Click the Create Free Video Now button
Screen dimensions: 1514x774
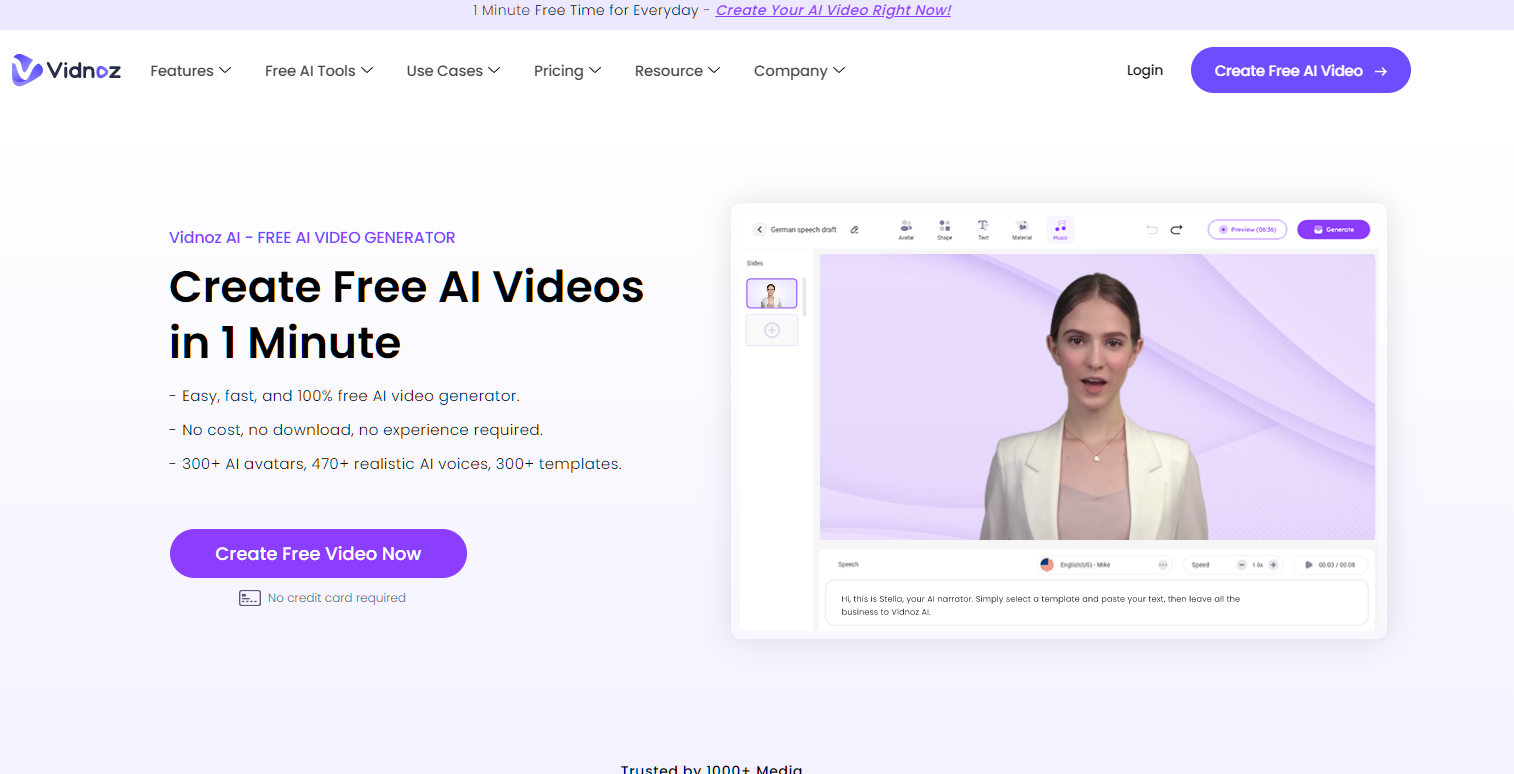click(x=318, y=553)
